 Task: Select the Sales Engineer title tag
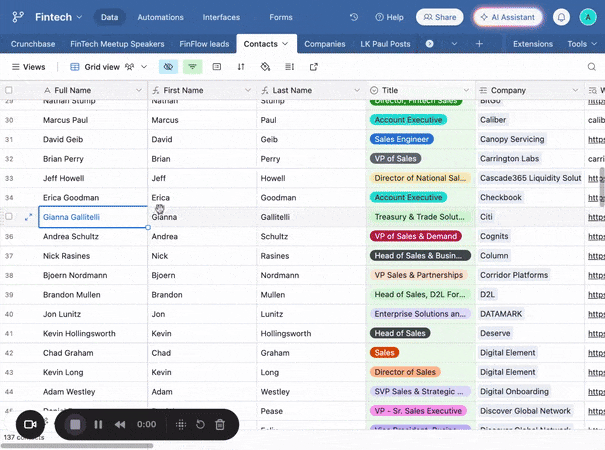pos(401,139)
